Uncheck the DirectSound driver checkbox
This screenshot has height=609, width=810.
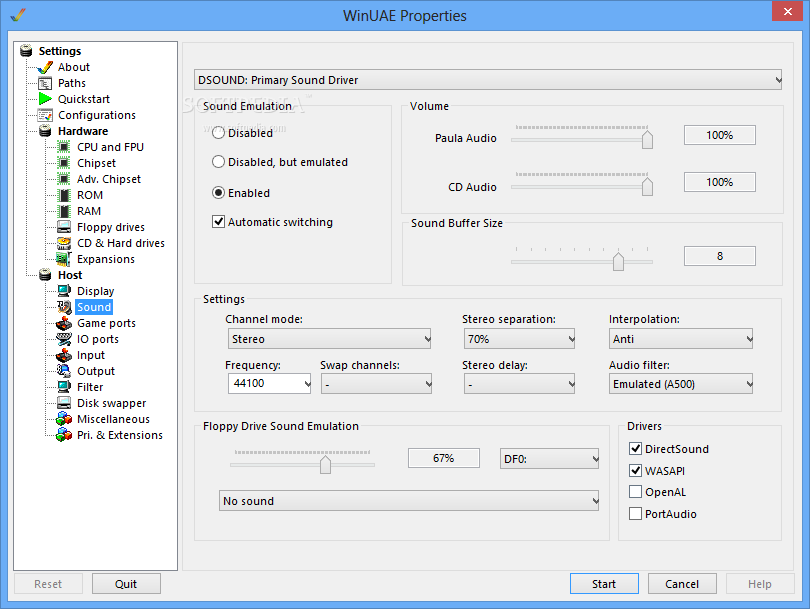click(x=635, y=448)
